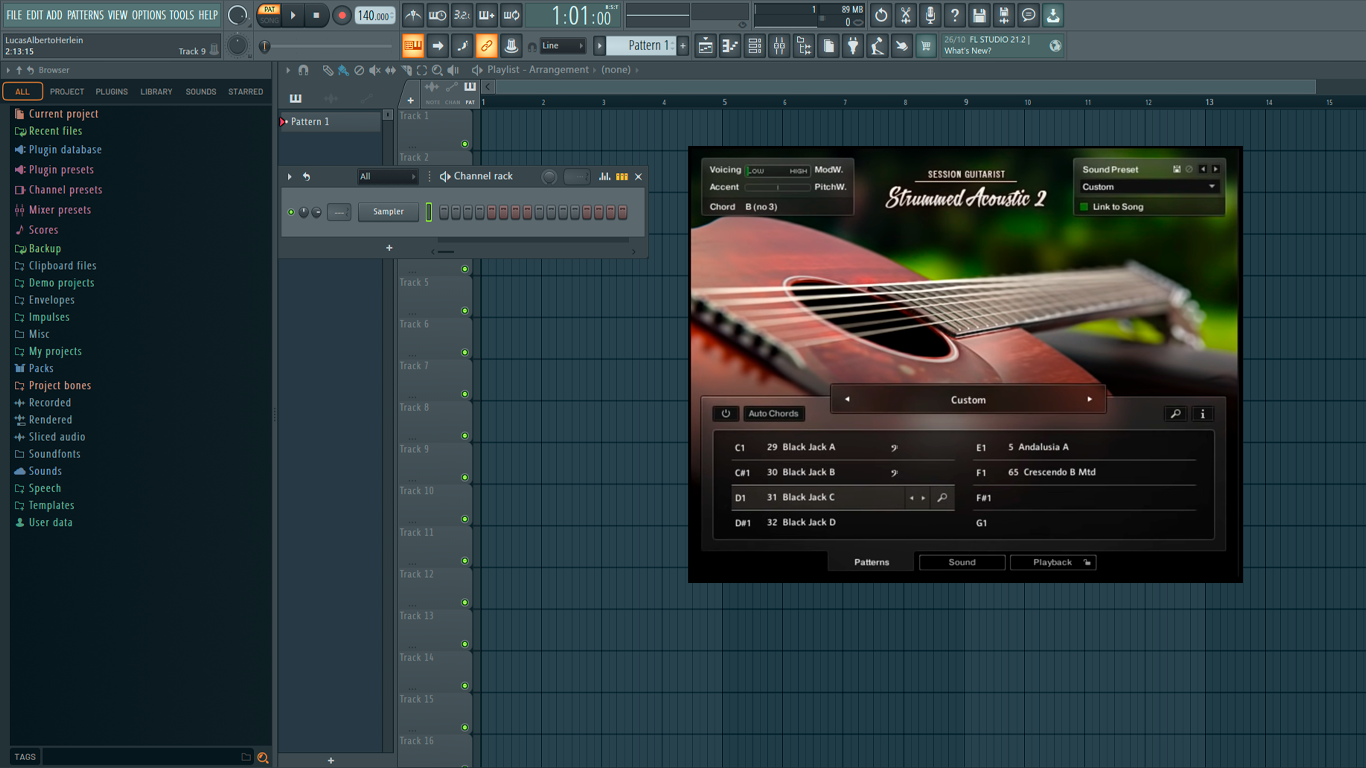This screenshot has width=1366, height=768.
Task: Toggle the Sampler channel select green indicator
Action: coord(429,212)
